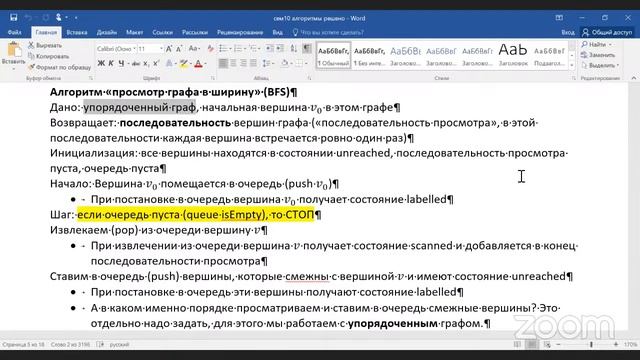
Task: Center align text icon
Action: pos(233,63)
